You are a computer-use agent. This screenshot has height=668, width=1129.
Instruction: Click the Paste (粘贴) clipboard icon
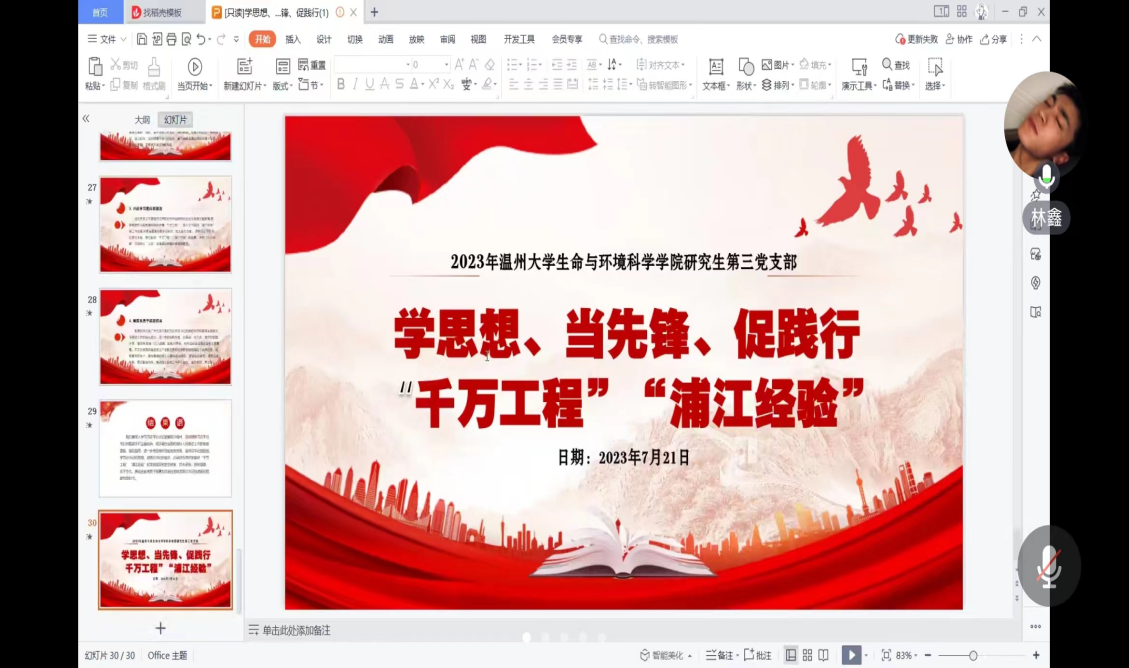coord(95,66)
